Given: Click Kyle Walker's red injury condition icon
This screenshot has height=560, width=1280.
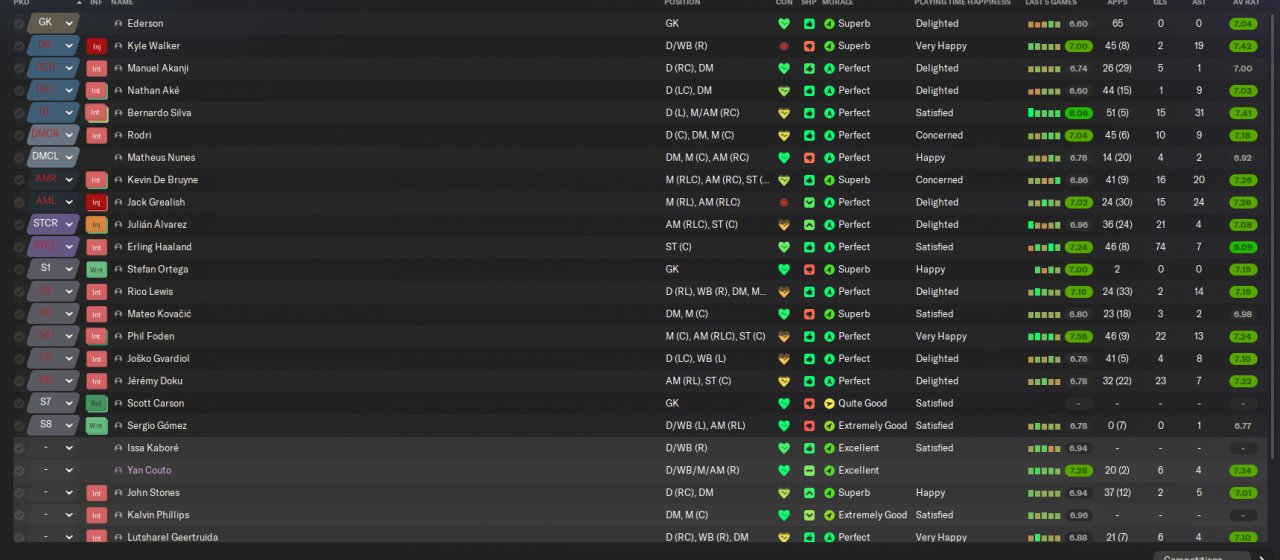Looking at the screenshot, I should coord(784,46).
